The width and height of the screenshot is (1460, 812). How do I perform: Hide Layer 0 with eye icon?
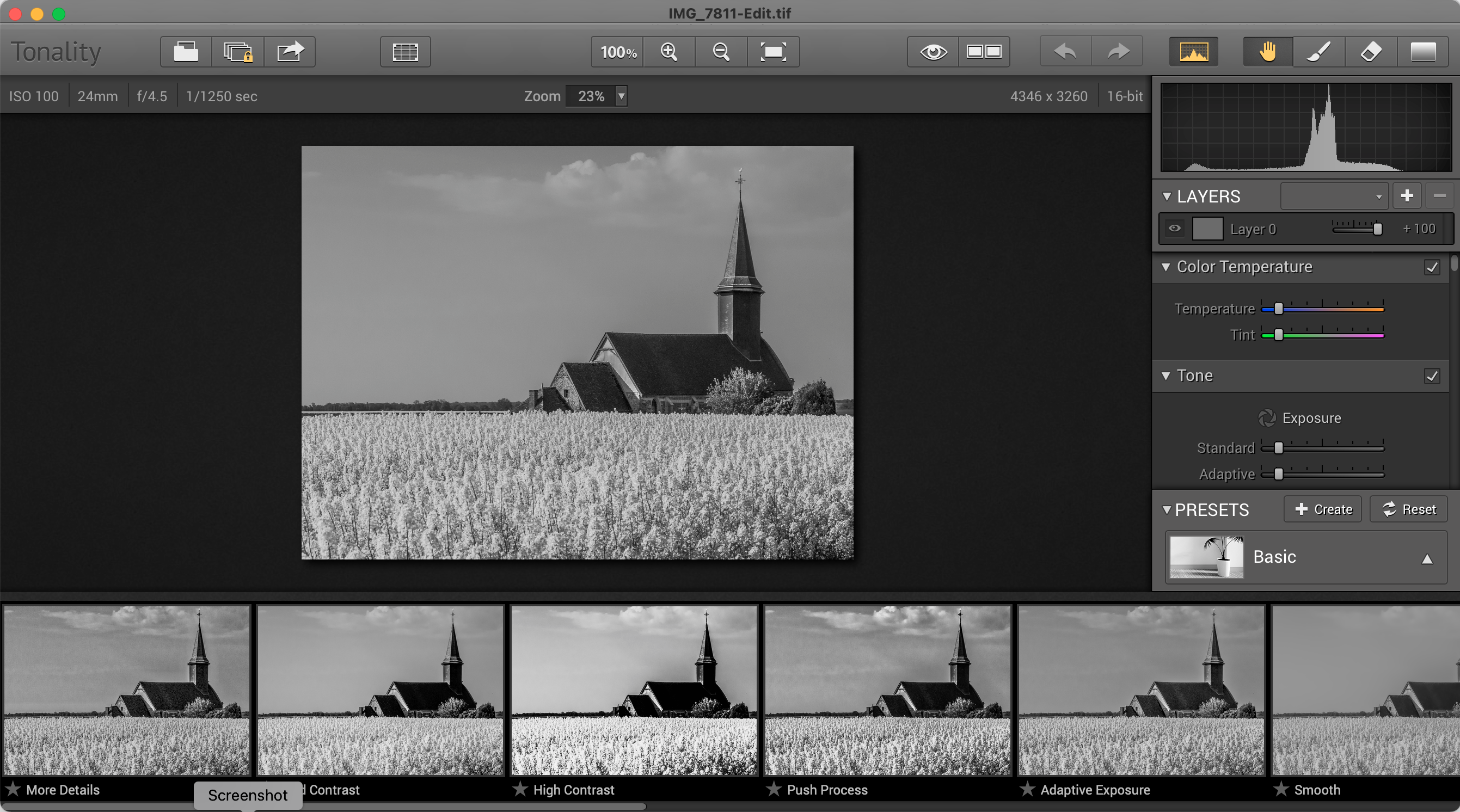click(1174, 229)
